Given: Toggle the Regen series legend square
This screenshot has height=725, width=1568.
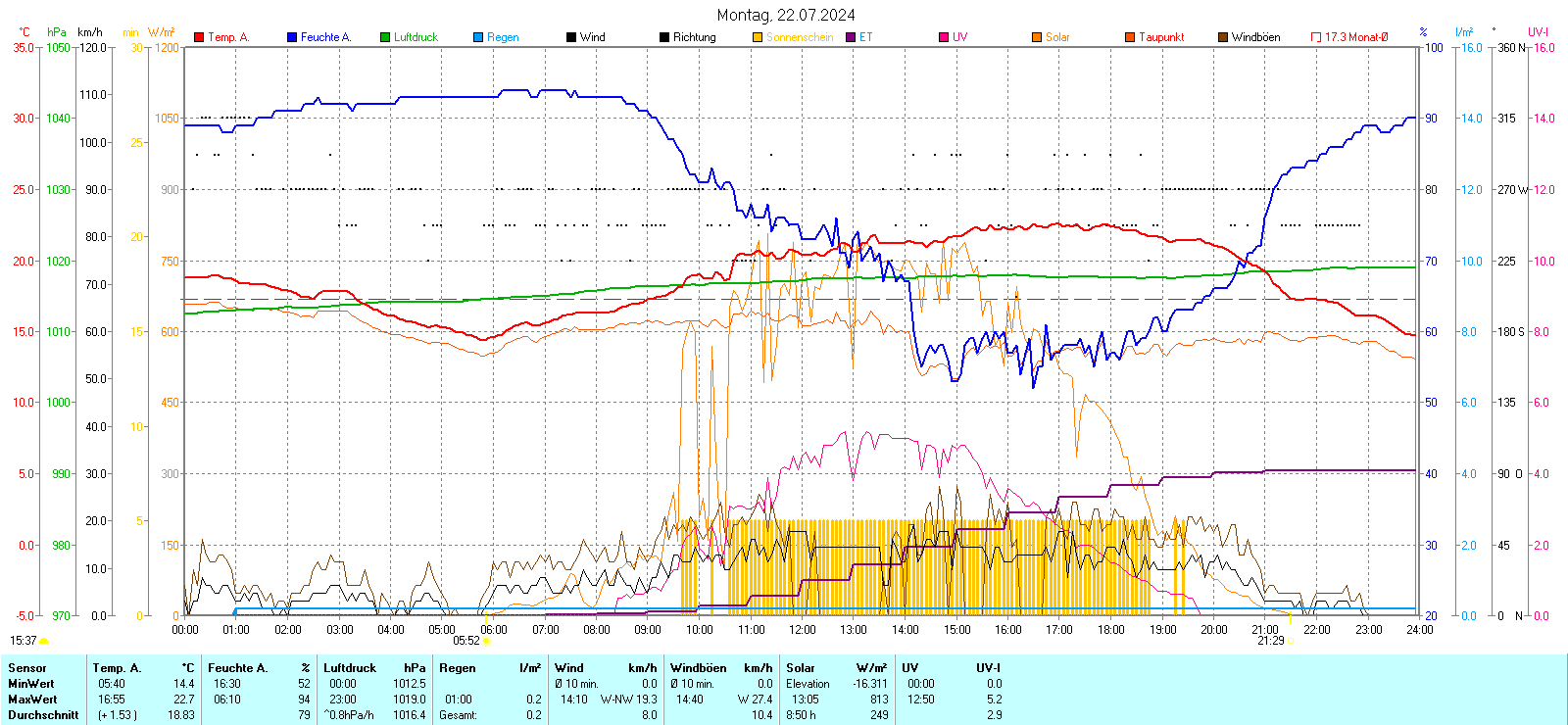Looking at the screenshot, I should pos(478,37).
